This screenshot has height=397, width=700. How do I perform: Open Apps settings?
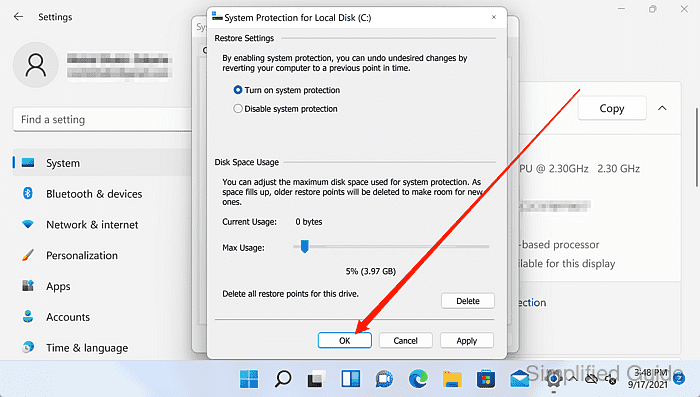pyautogui.click(x=103, y=286)
